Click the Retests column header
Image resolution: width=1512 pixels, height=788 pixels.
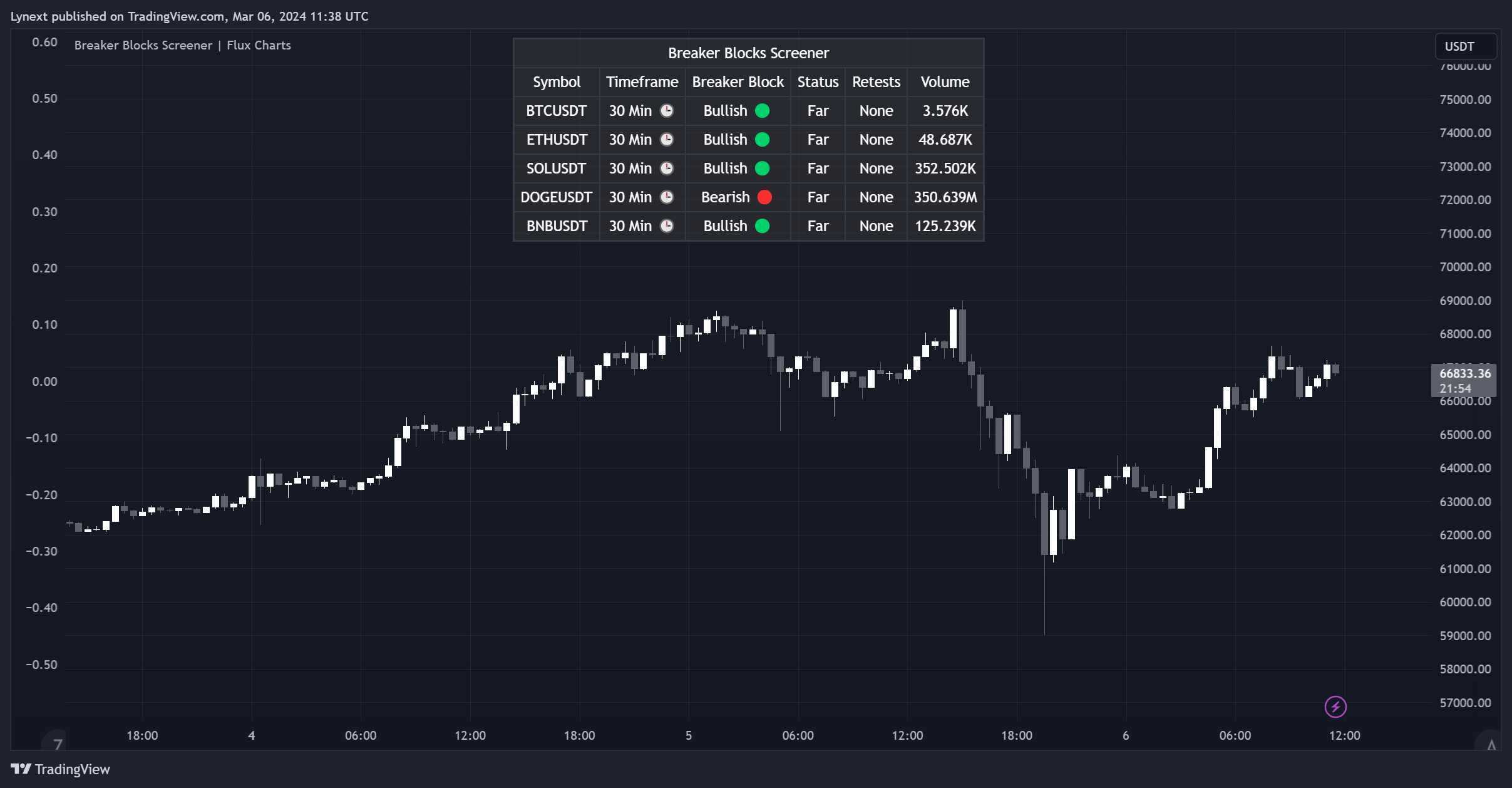coord(876,82)
